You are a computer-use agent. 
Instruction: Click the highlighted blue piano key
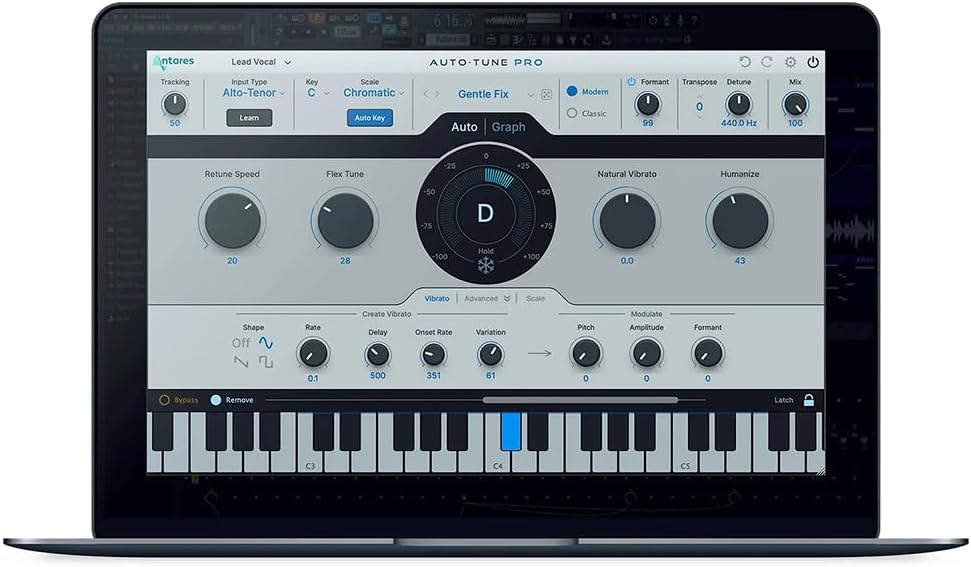[x=511, y=431]
